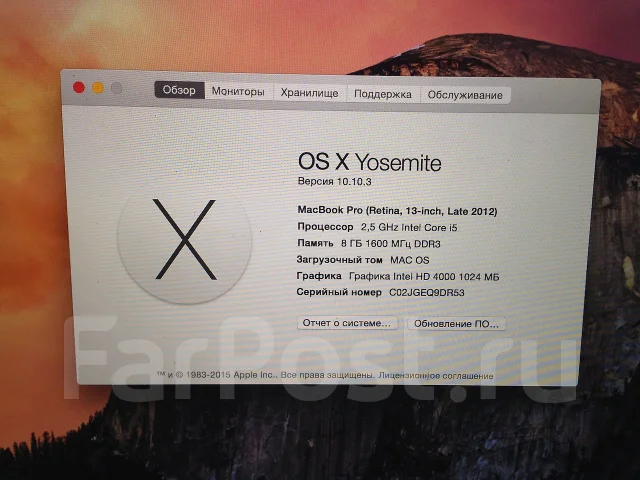Click startup disk value MAC OS

[x=409, y=260]
